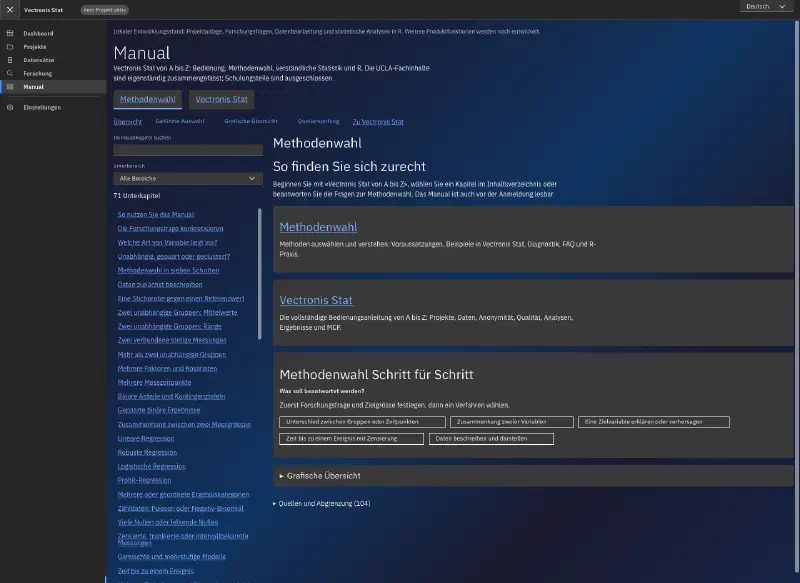Screen dimensions: 800x583
Task: Open Binäre Anteile und Kontingenztafeln
Action: pyautogui.click(x=171, y=396)
